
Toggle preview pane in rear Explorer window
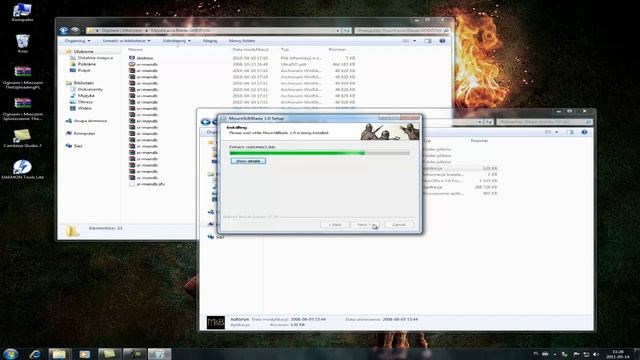pos(427,41)
